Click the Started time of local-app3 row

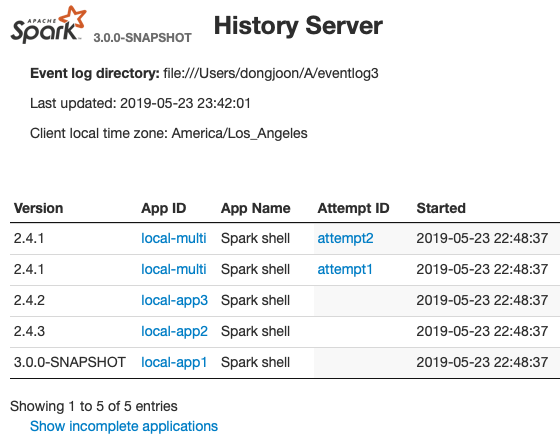[x=482, y=300]
